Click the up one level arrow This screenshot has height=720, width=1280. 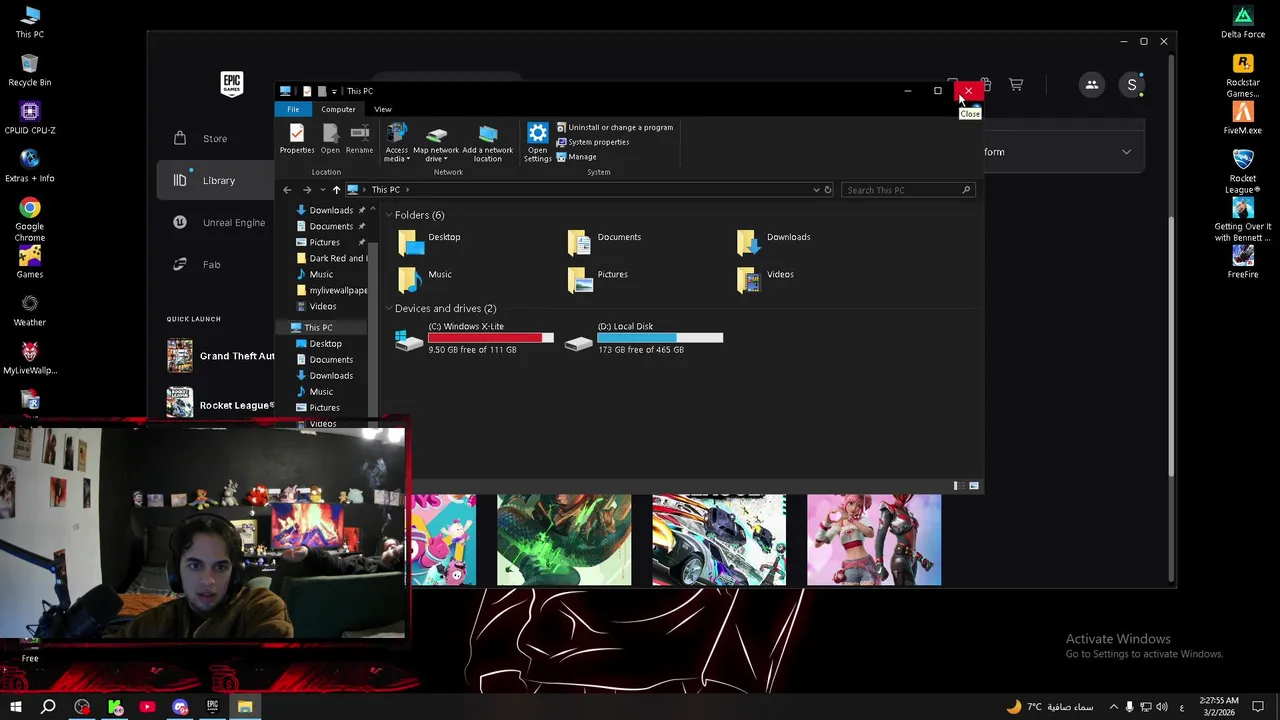click(336, 190)
